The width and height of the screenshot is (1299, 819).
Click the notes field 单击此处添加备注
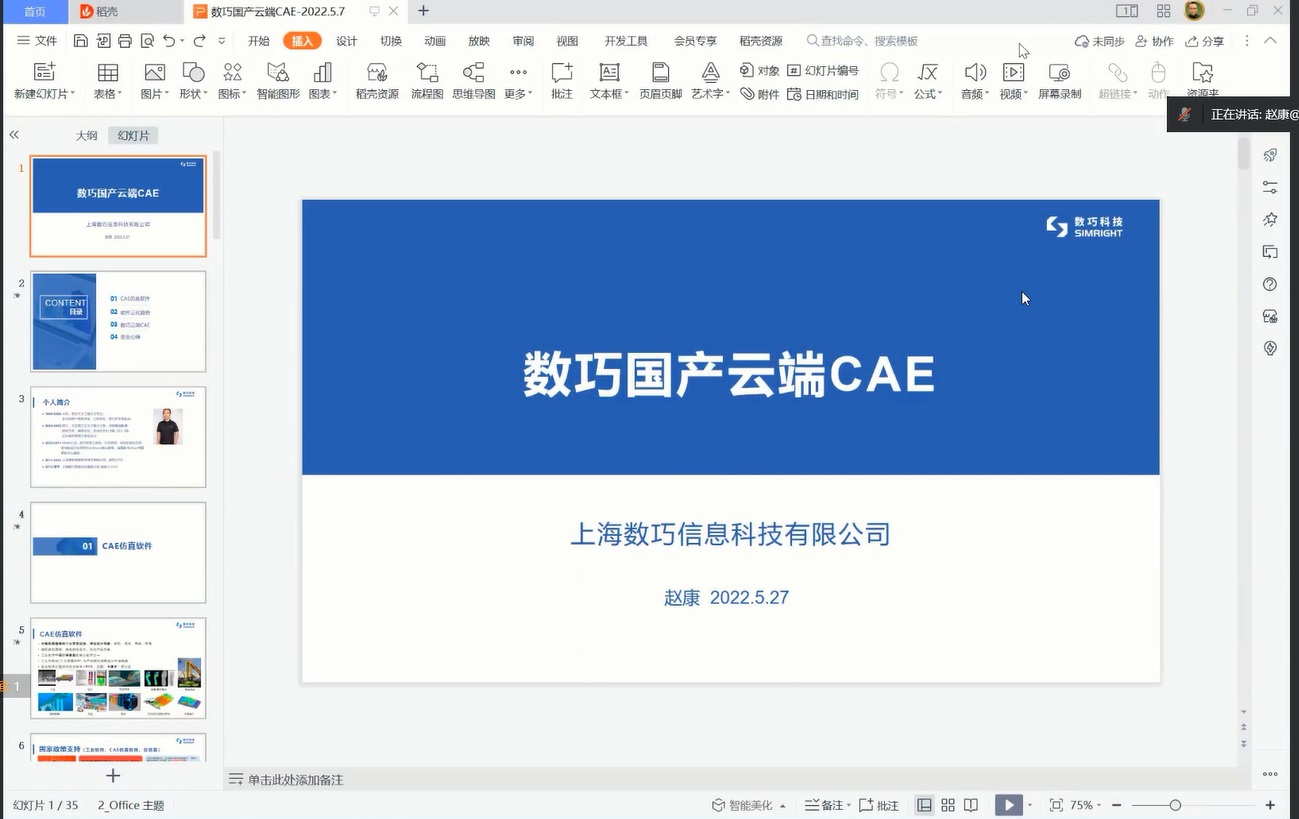296,779
